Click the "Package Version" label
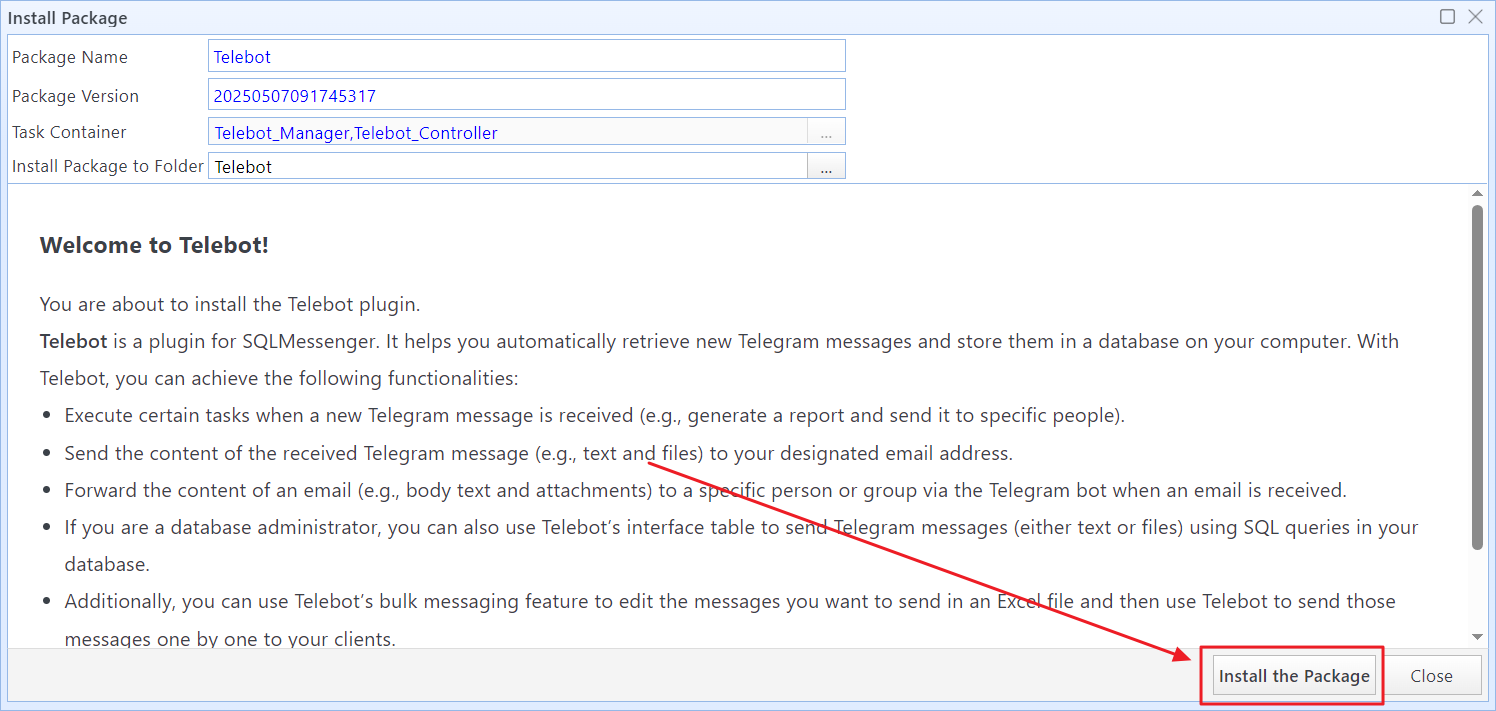Viewport: 1496px width, 711px height. click(75, 96)
